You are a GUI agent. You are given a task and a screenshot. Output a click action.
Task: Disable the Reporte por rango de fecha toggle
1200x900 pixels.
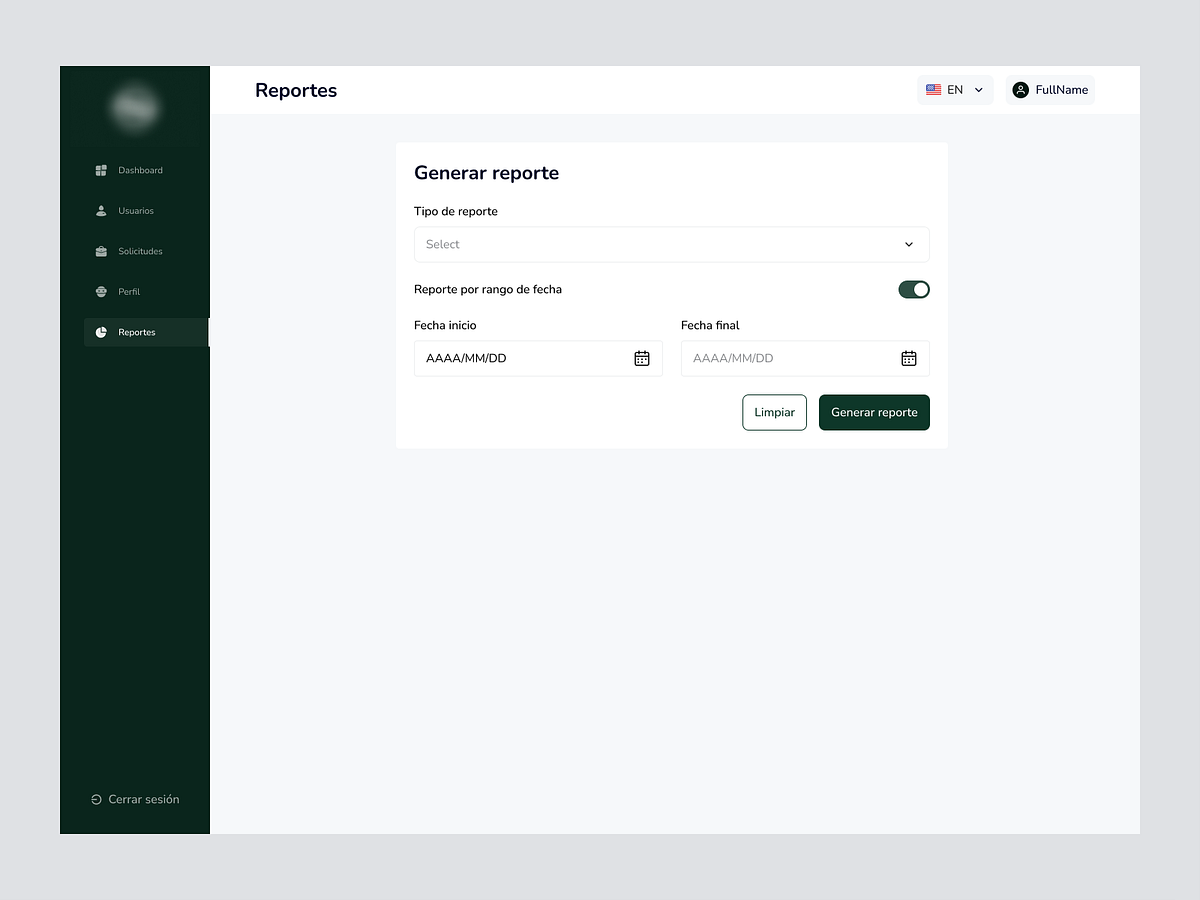(913, 289)
